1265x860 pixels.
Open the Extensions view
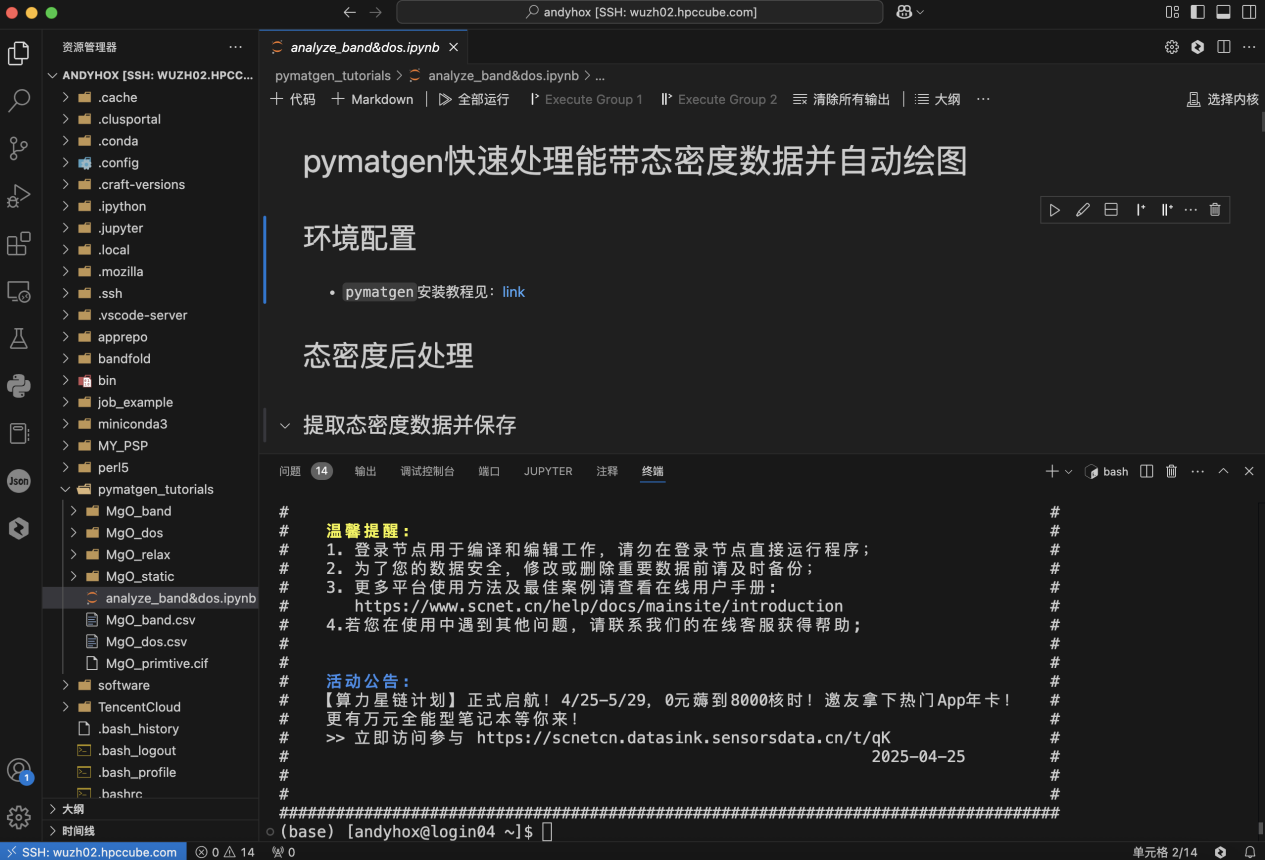pyautogui.click(x=19, y=243)
